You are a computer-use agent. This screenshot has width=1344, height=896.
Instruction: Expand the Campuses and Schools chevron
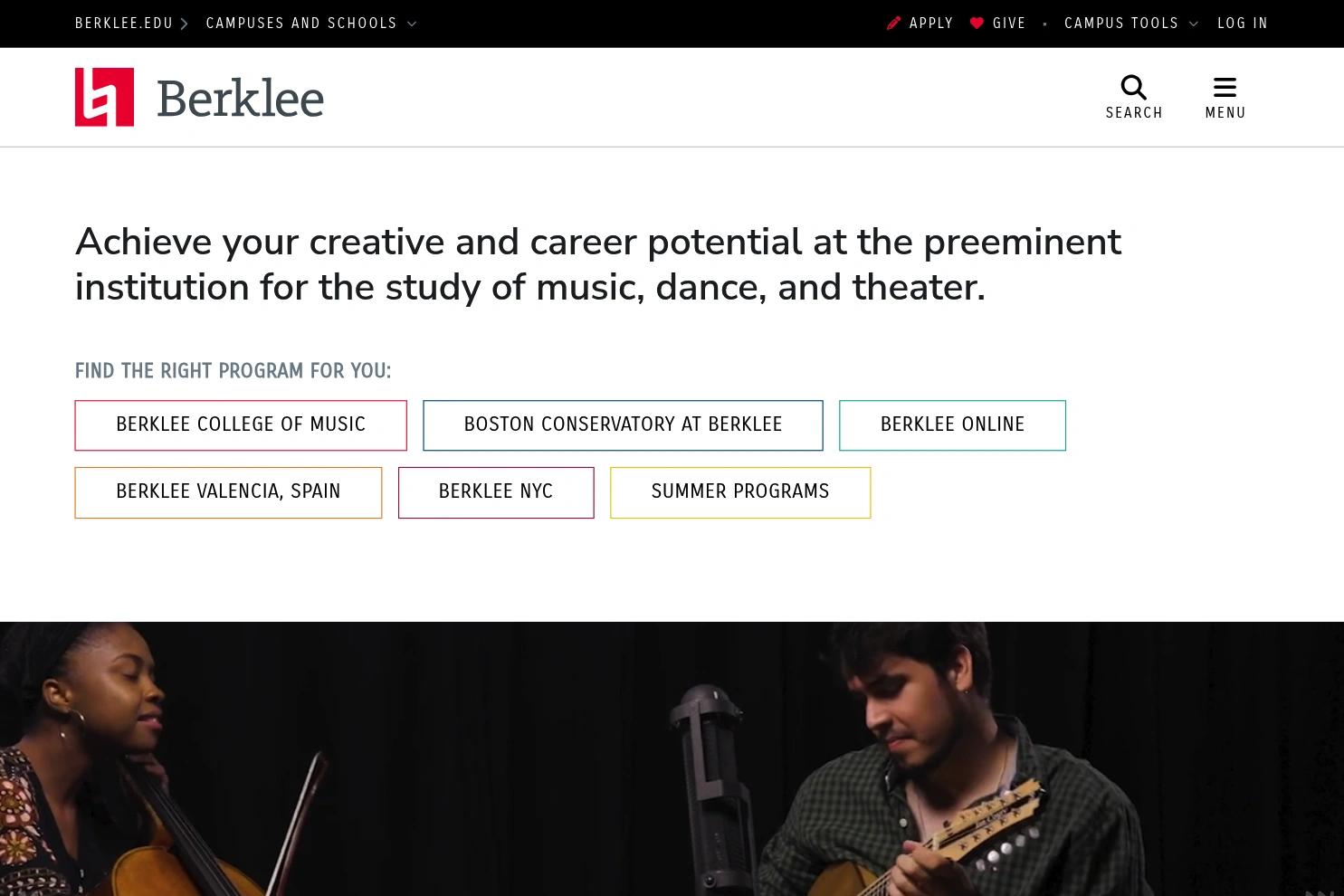[x=412, y=24]
